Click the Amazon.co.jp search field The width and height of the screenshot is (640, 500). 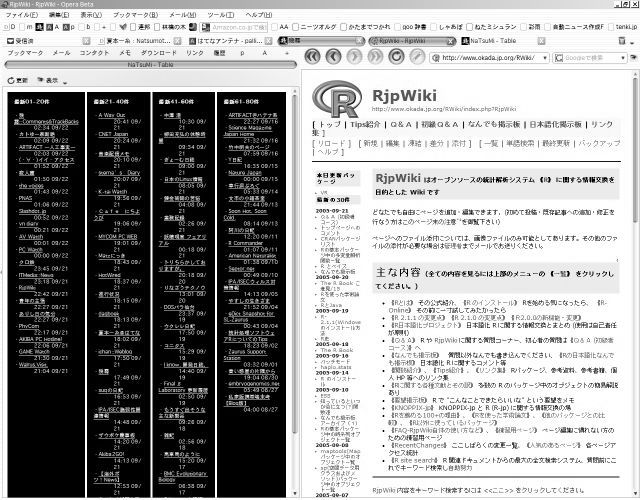point(233,27)
